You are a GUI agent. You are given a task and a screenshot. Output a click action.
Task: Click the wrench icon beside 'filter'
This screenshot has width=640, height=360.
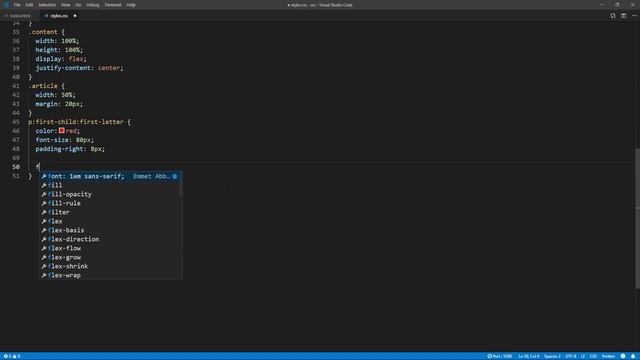click(44, 212)
